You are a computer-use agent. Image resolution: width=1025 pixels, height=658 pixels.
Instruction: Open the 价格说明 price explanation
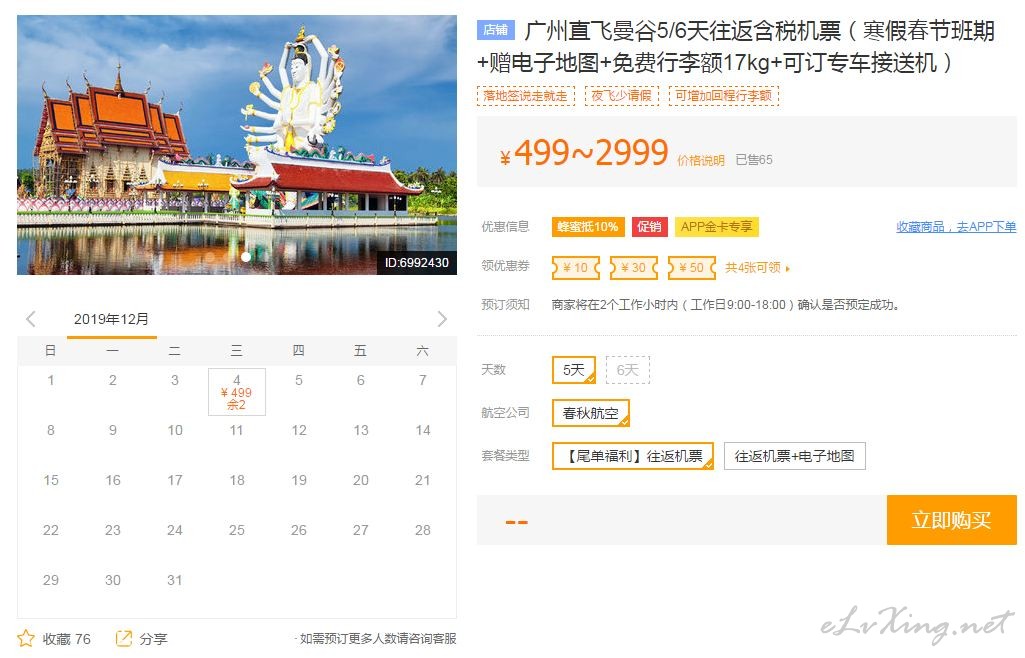coord(701,161)
